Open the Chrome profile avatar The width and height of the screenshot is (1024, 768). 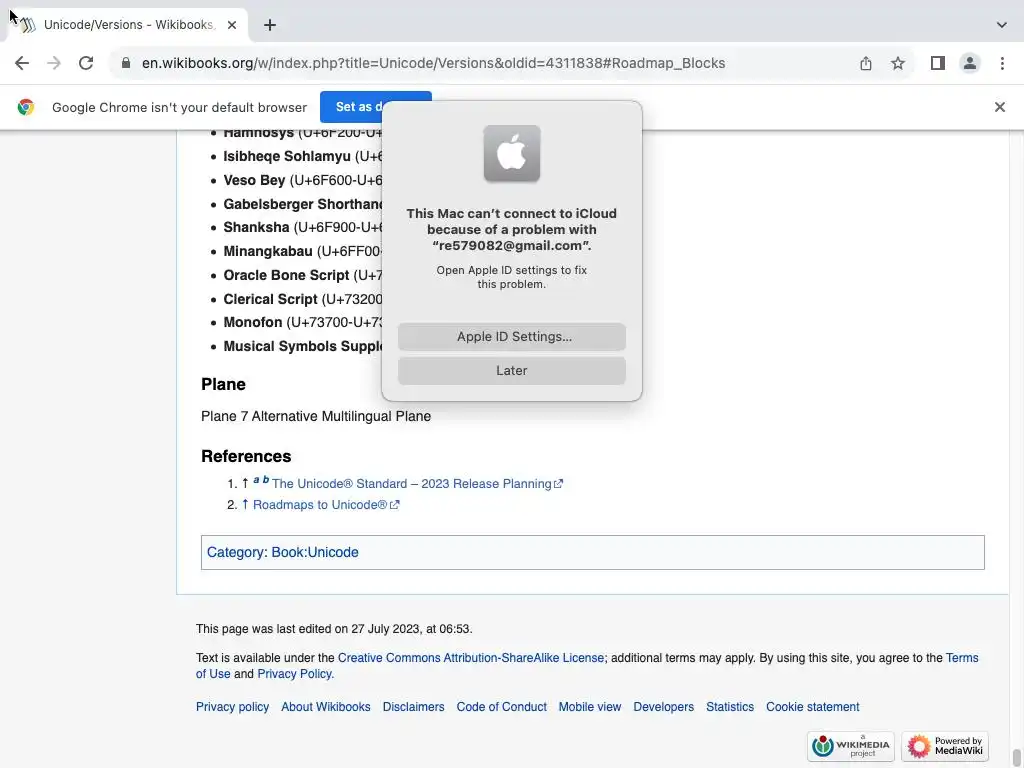(970, 63)
